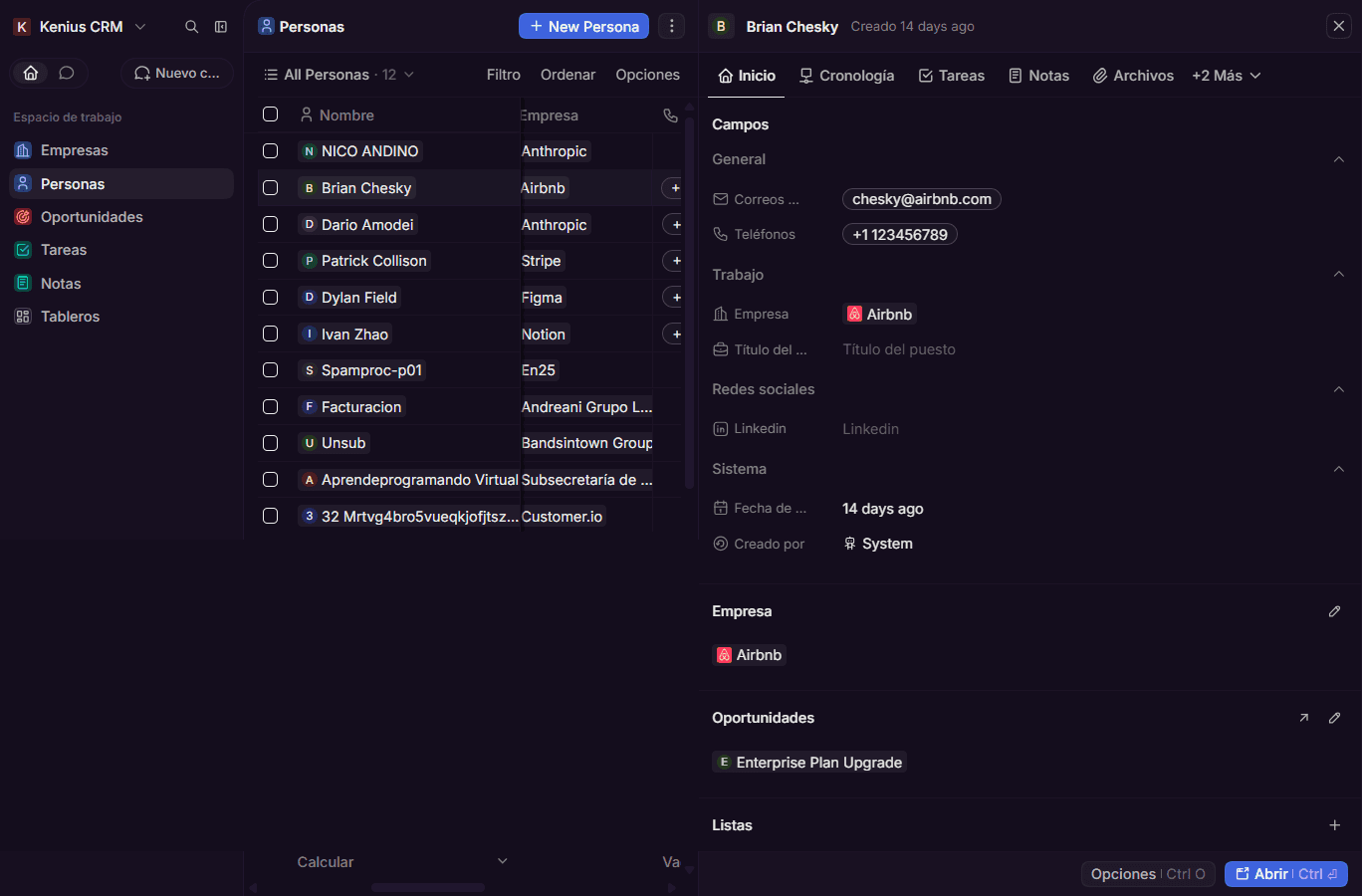Check the NICO ANDINO row checkbox

[x=270, y=151]
